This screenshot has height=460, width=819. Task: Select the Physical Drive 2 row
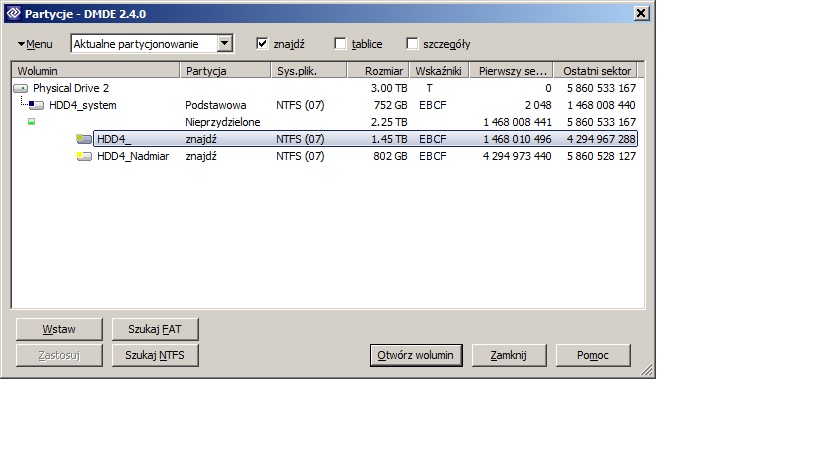[x=324, y=88]
